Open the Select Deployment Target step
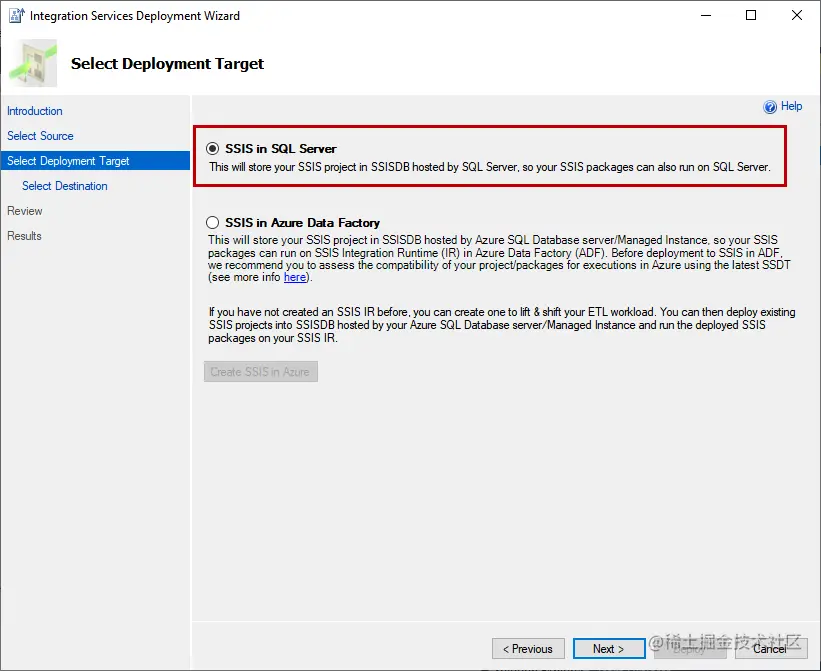 (95, 161)
